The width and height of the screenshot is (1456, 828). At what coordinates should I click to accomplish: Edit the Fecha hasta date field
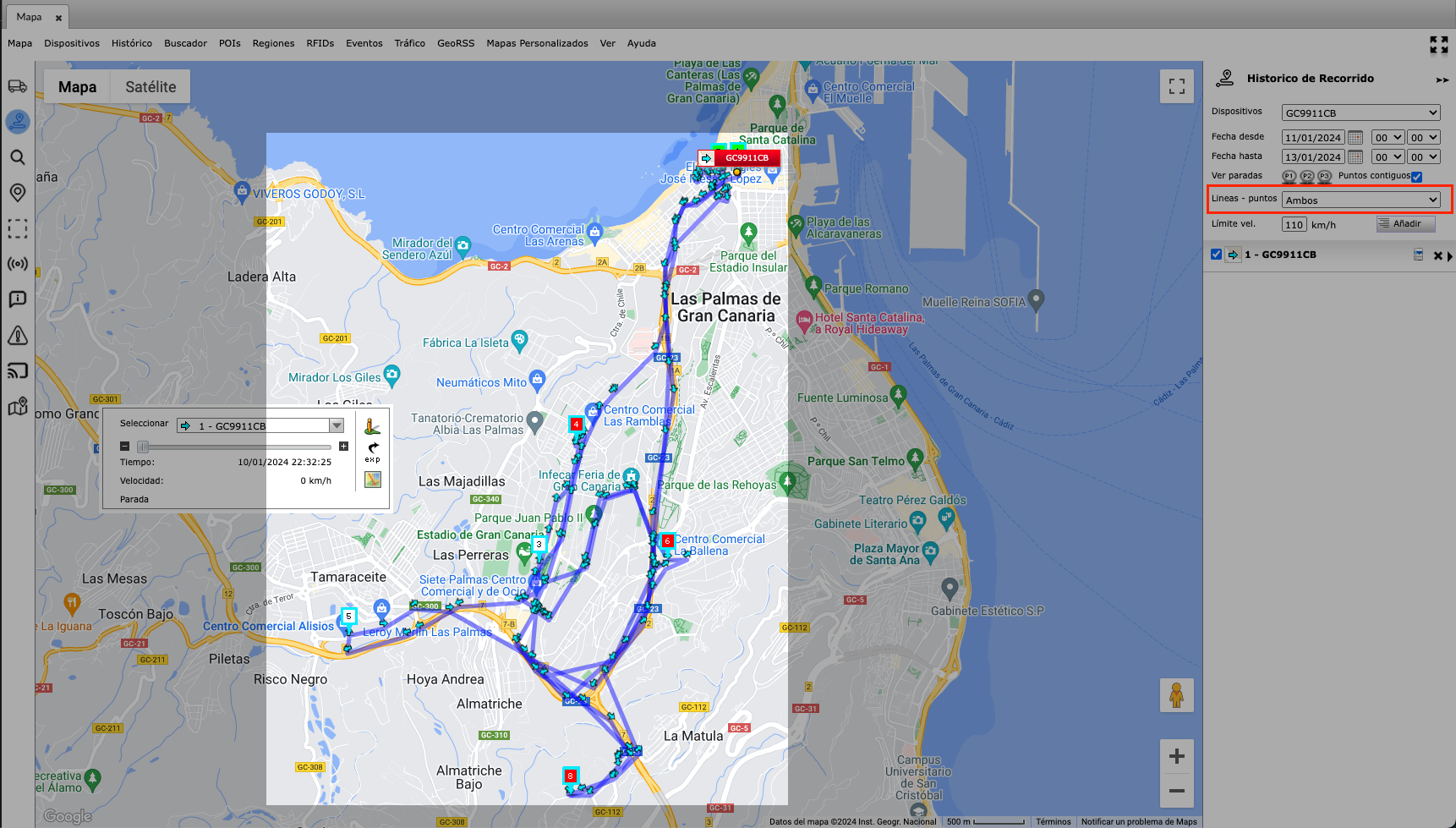(1313, 156)
